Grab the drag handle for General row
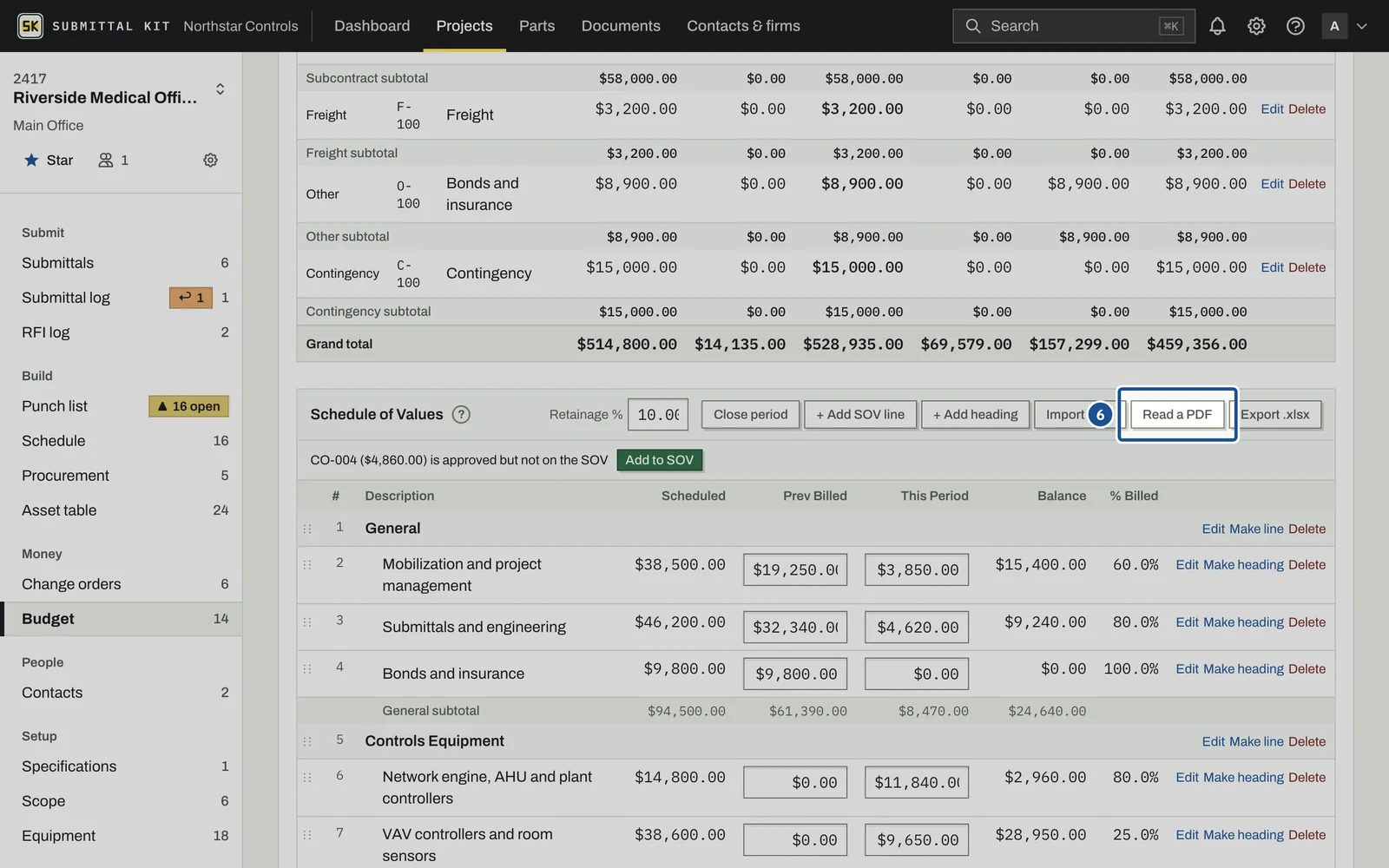This screenshot has height=868, width=1389. point(306,529)
